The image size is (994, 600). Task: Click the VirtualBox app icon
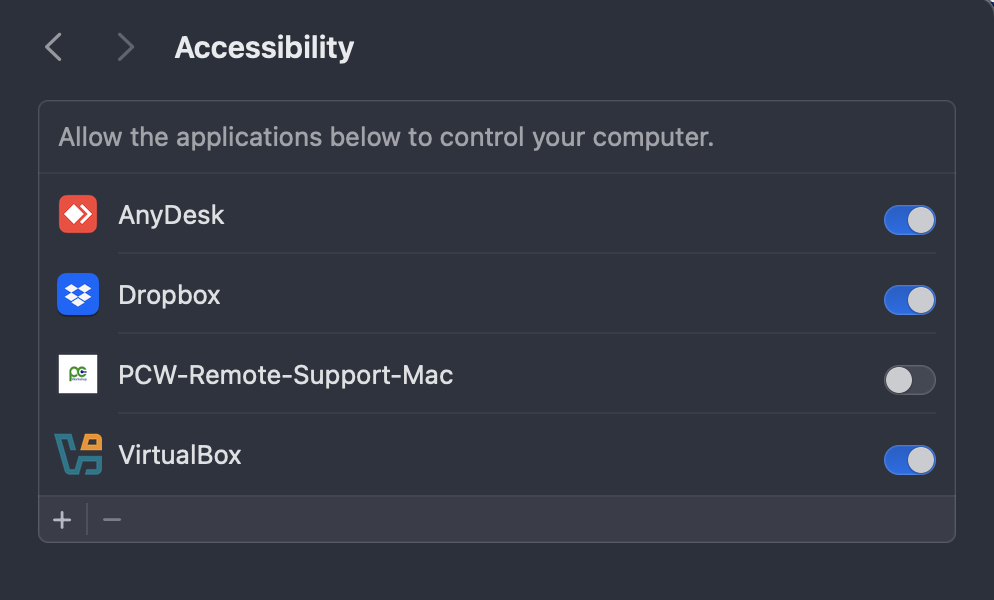[78, 454]
